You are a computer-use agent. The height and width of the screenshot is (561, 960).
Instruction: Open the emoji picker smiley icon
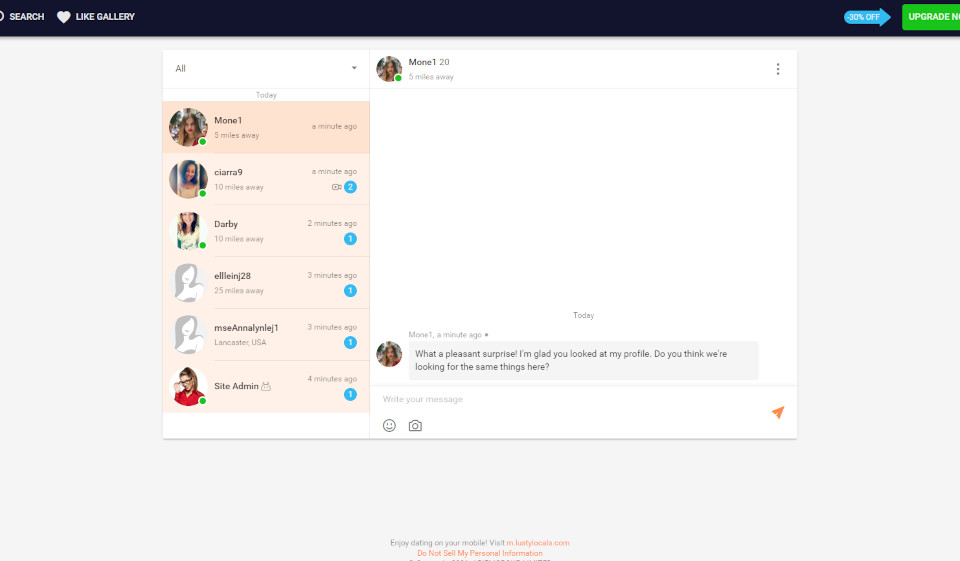pos(389,425)
